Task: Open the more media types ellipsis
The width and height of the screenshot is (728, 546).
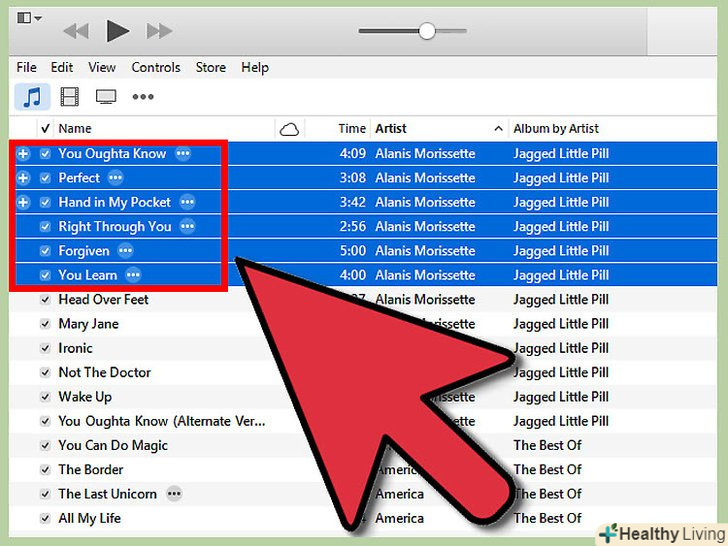Action: pos(143,97)
